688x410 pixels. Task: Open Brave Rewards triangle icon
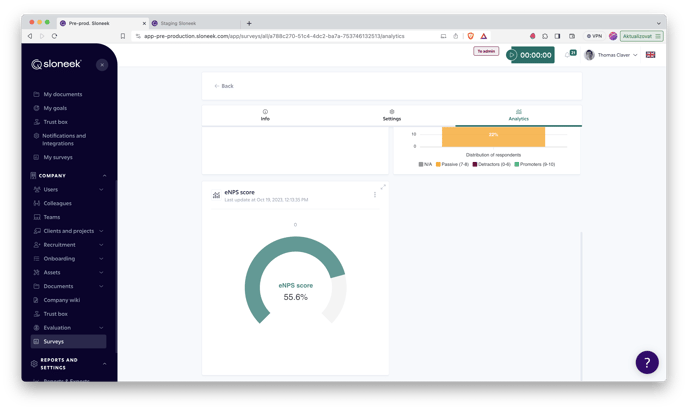tap(484, 36)
